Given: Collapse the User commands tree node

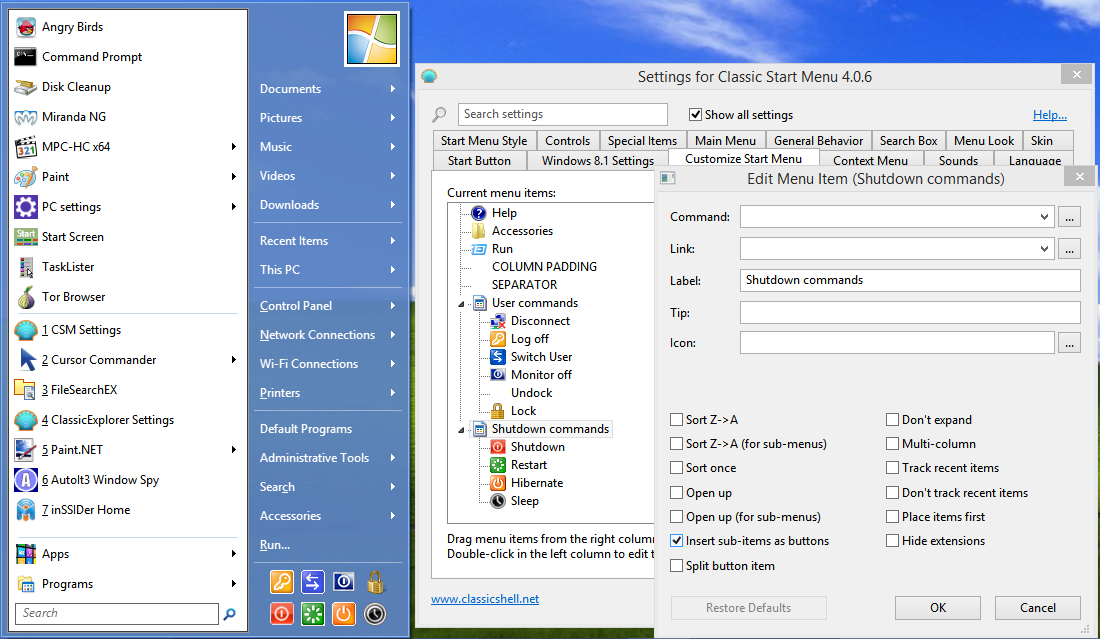Looking at the screenshot, I should [462, 304].
